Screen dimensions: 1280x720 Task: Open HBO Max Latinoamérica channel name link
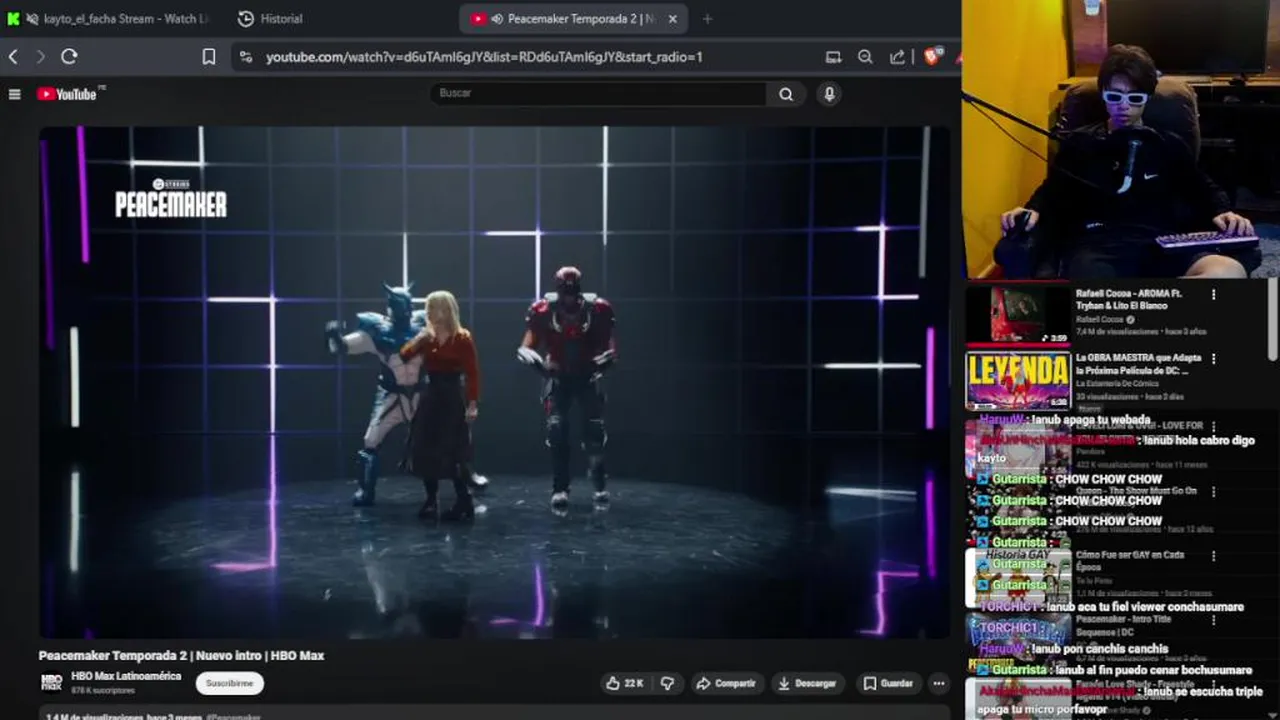[126, 676]
